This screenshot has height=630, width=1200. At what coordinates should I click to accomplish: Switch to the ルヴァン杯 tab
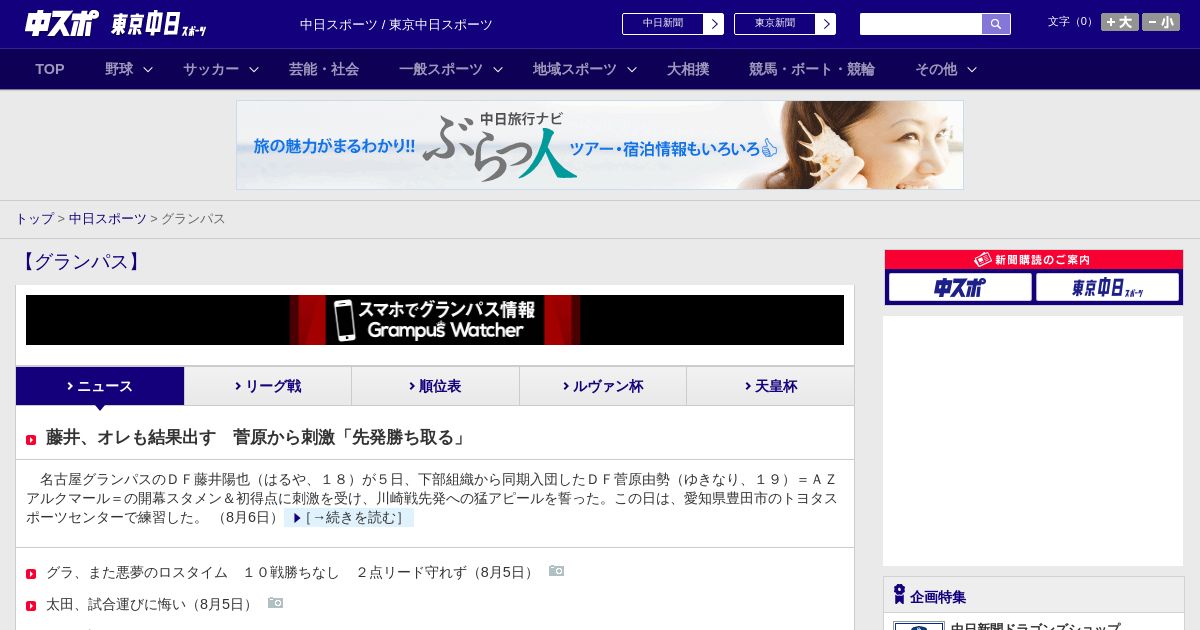[603, 386]
